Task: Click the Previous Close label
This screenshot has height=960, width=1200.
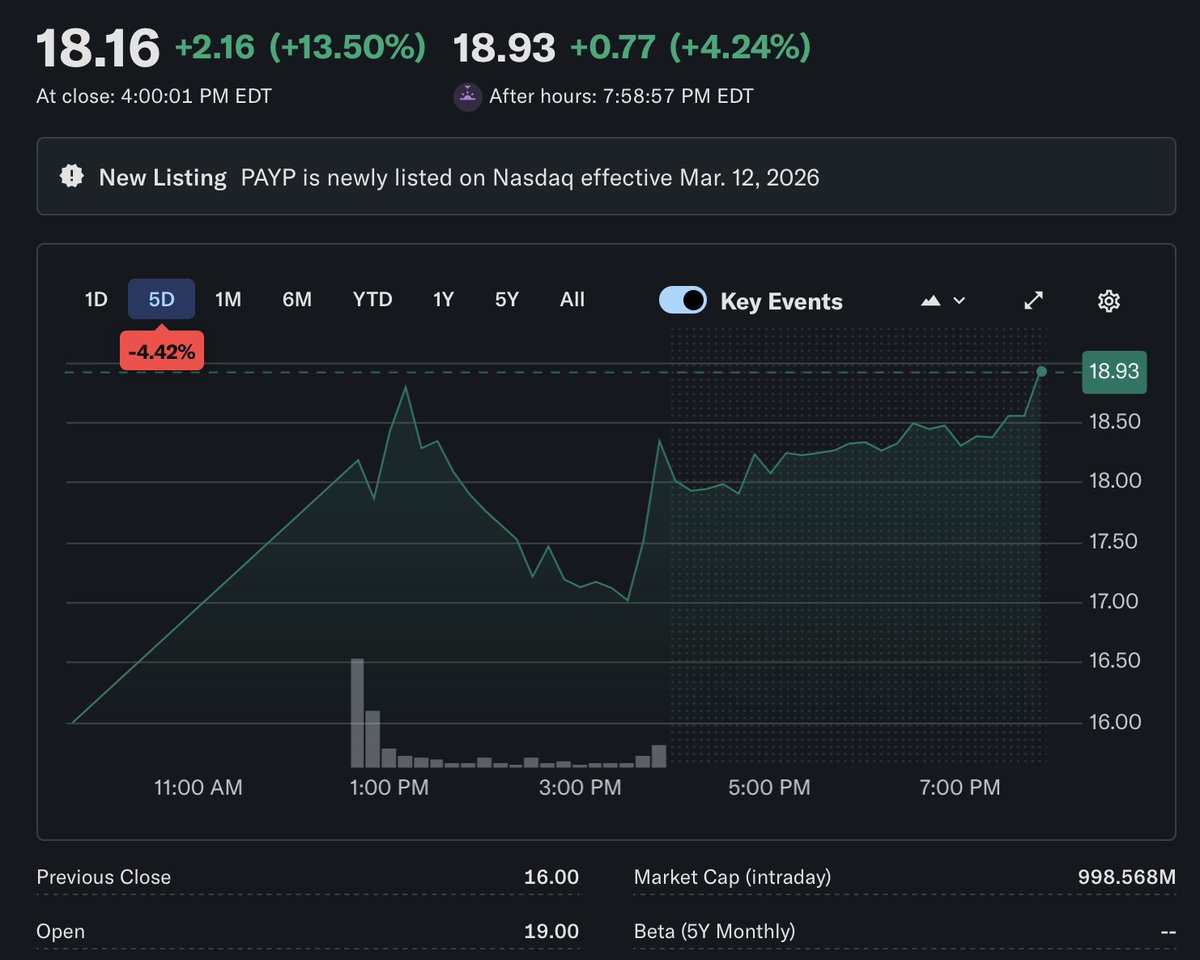Action: coord(104,877)
